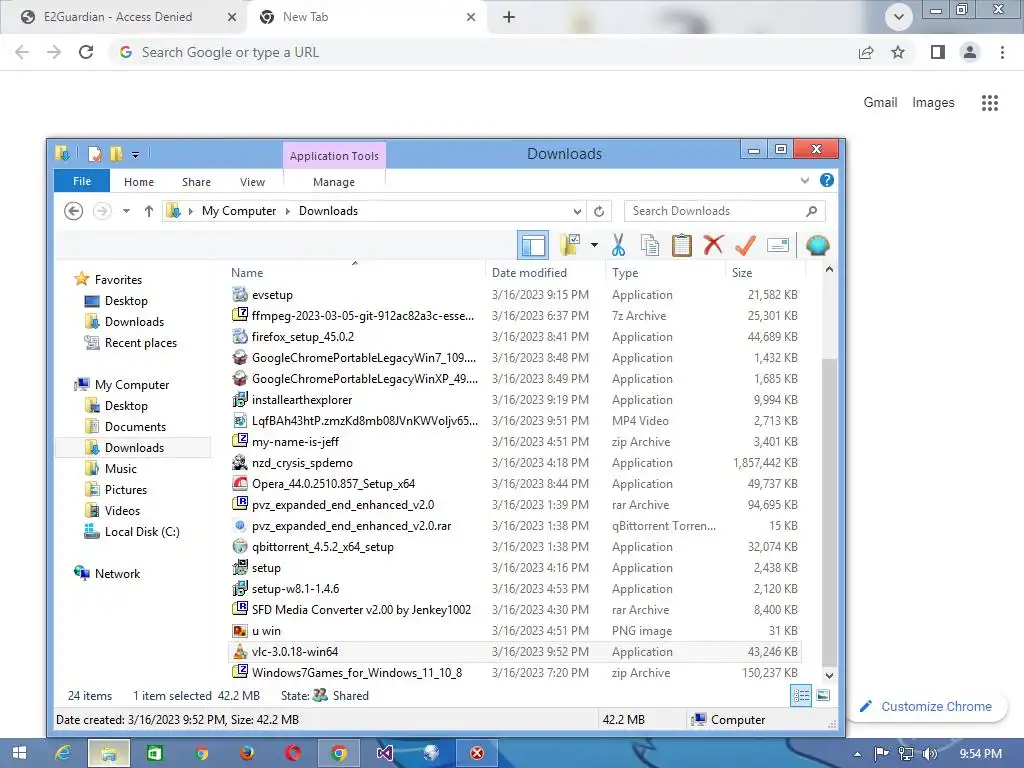Image resolution: width=1024 pixels, height=768 pixels.
Task: Click the folder options toolbar icon
Action: click(x=570, y=246)
